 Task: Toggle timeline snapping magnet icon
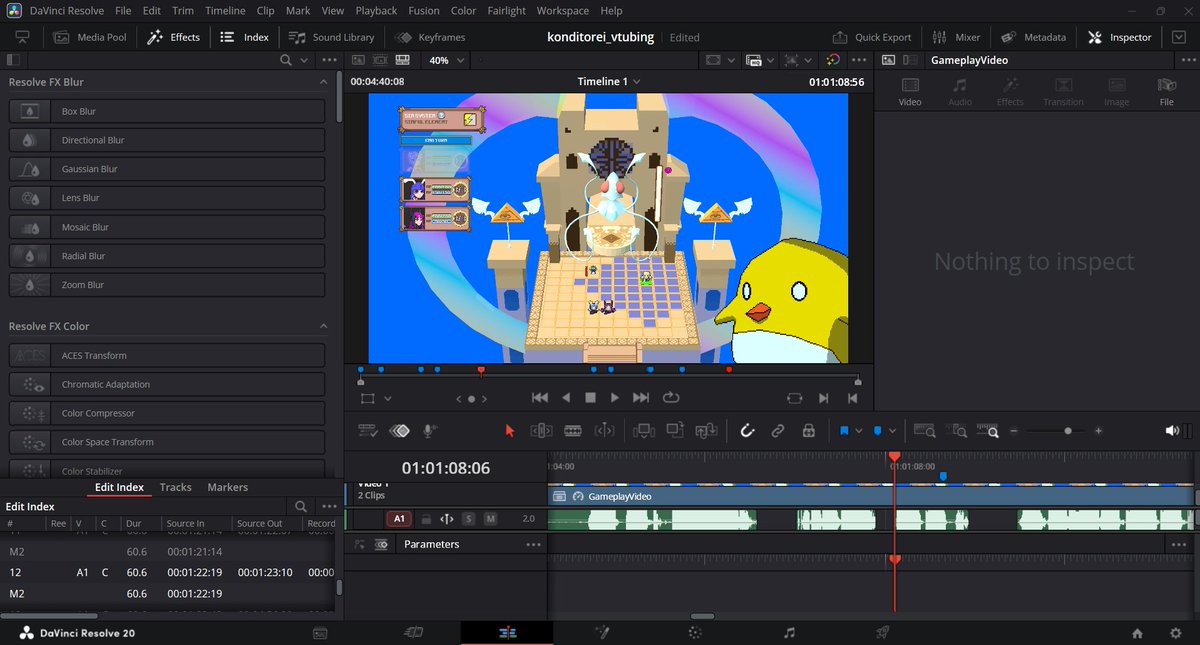746,431
